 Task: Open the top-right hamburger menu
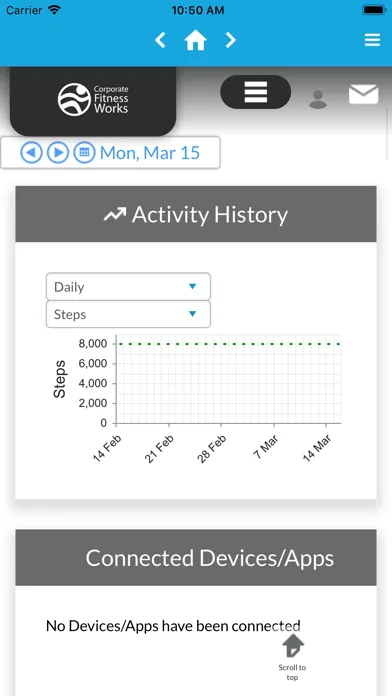click(372, 40)
